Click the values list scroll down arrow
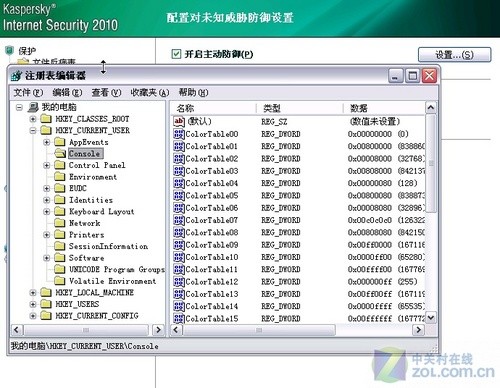This screenshot has height=388, width=500. [x=431, y=318]
